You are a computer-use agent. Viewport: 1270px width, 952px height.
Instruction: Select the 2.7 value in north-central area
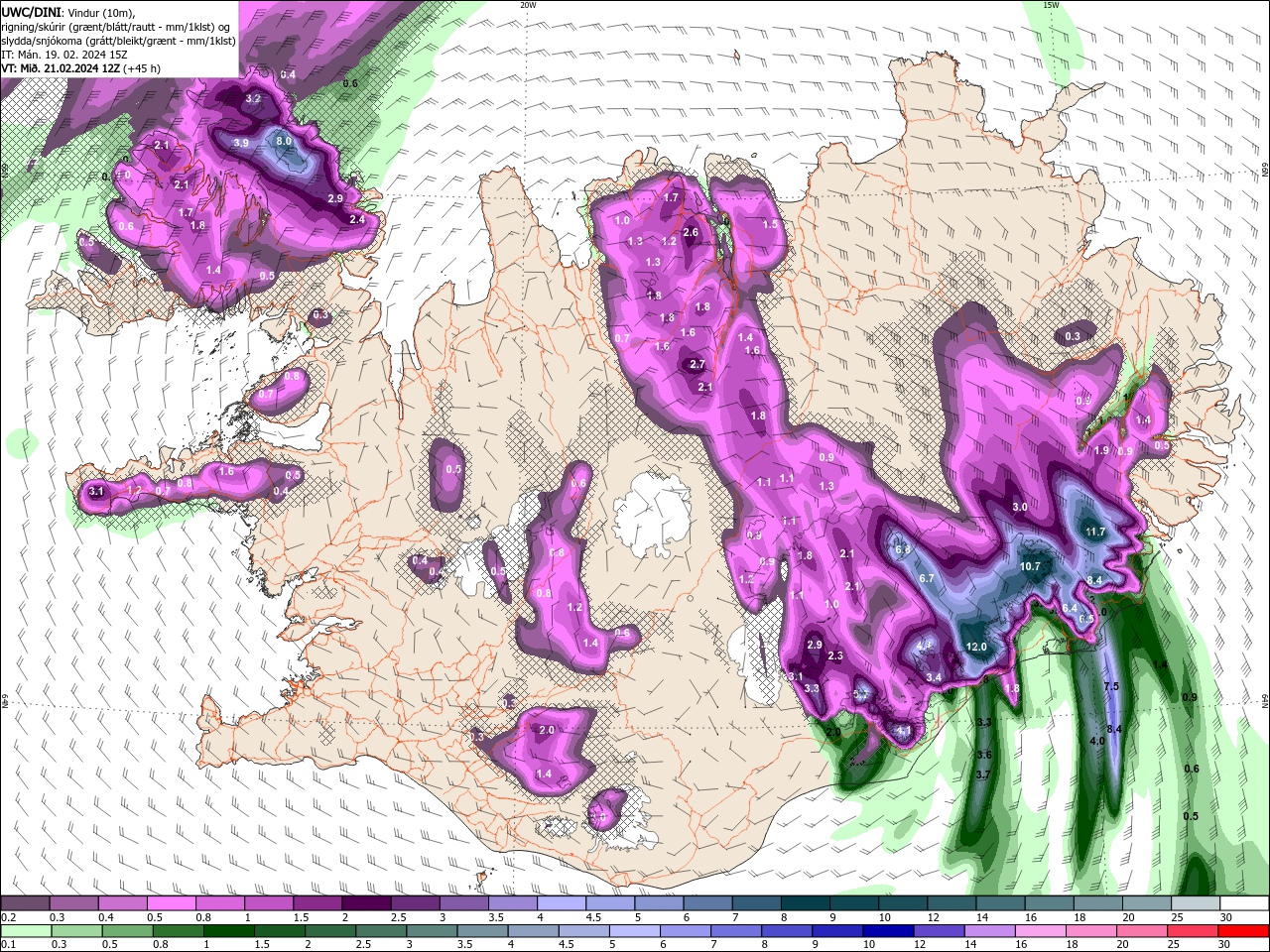pyautogui.click(x=698, y=365)
